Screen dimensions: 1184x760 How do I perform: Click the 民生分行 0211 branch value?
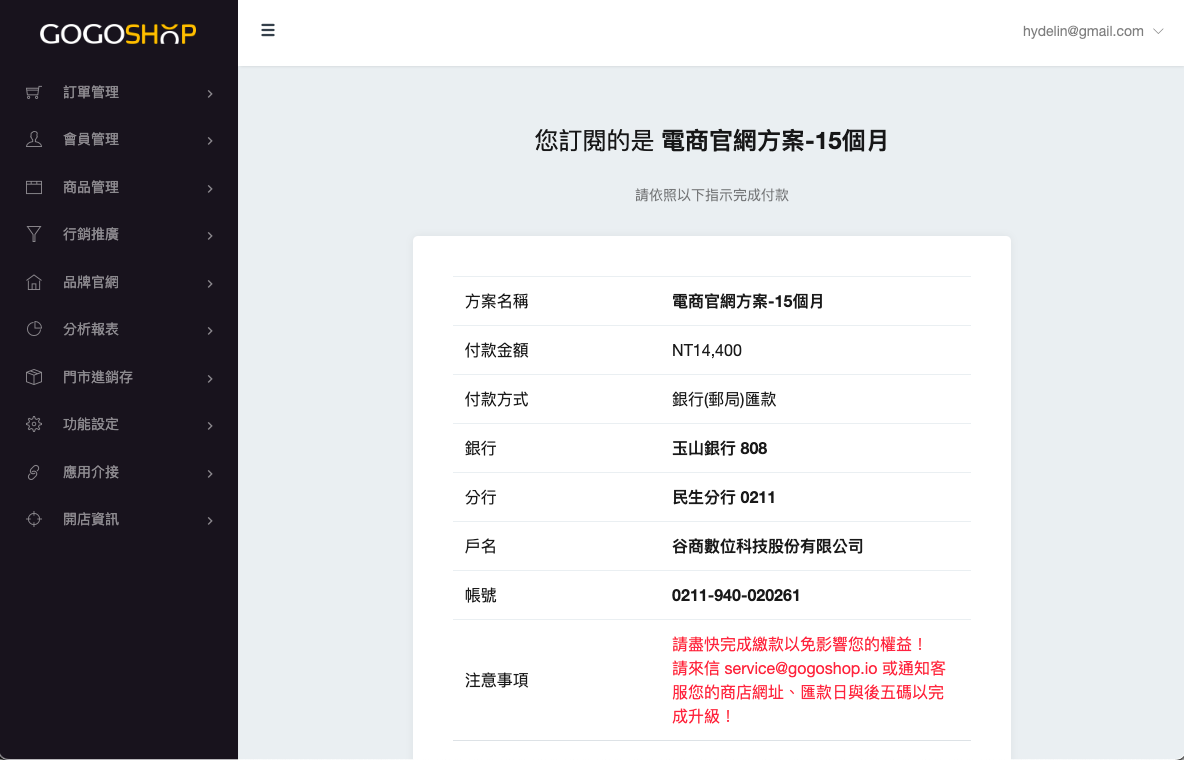coord(723,498)
